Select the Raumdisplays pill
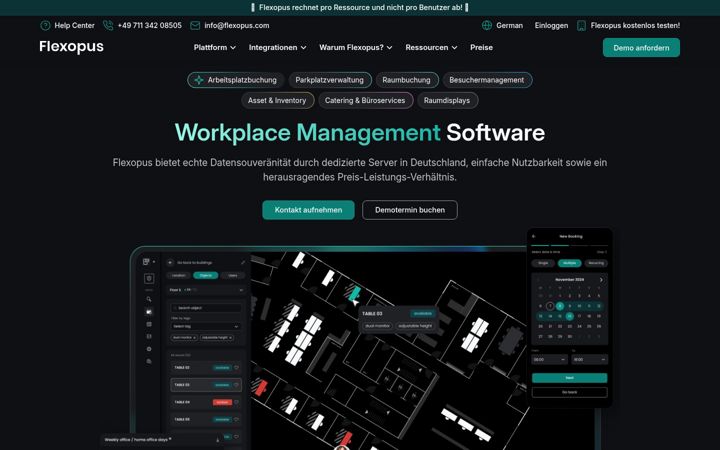This screenshot has height=450, width=720. (447, 101)
